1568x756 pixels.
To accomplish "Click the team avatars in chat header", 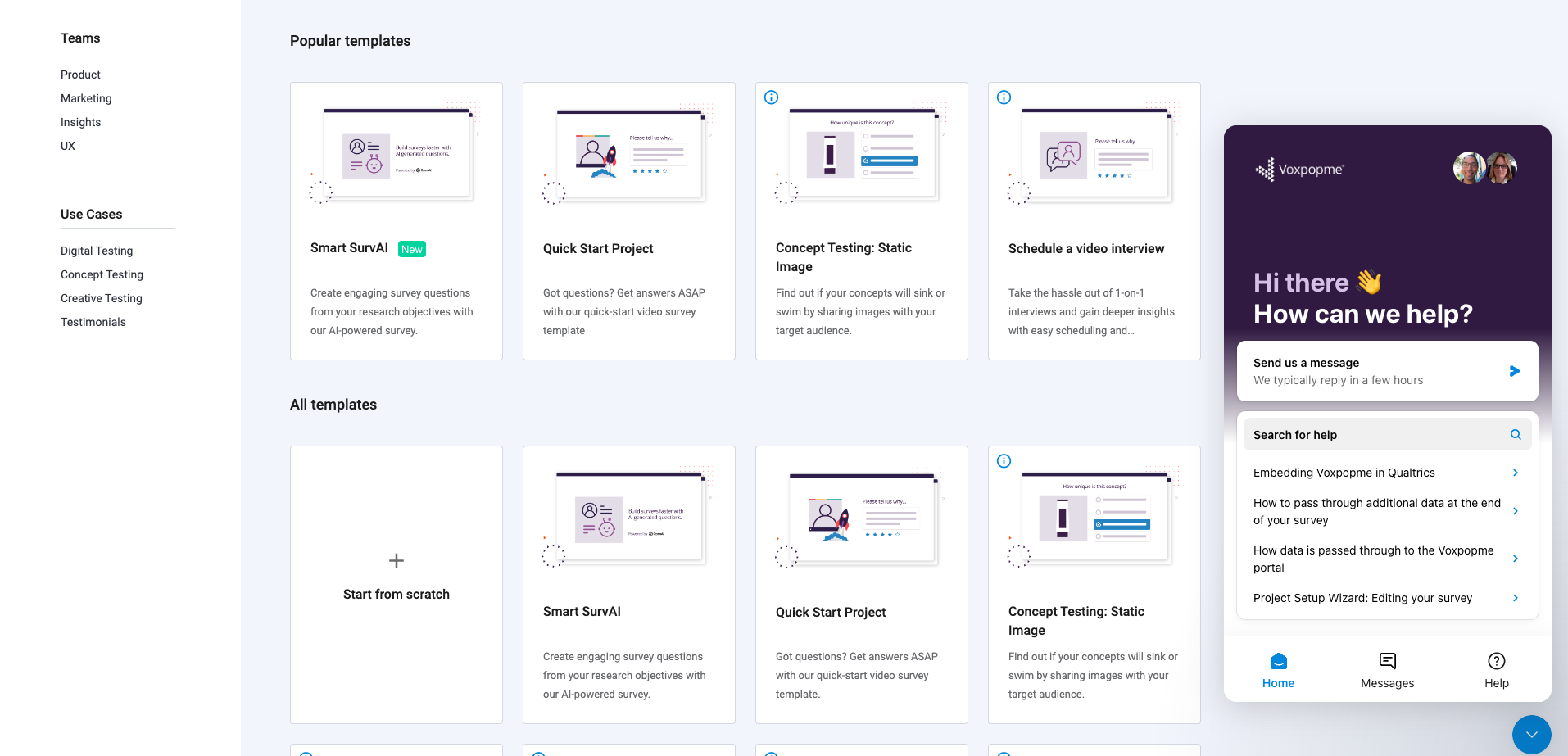I will coord(1485,168).
